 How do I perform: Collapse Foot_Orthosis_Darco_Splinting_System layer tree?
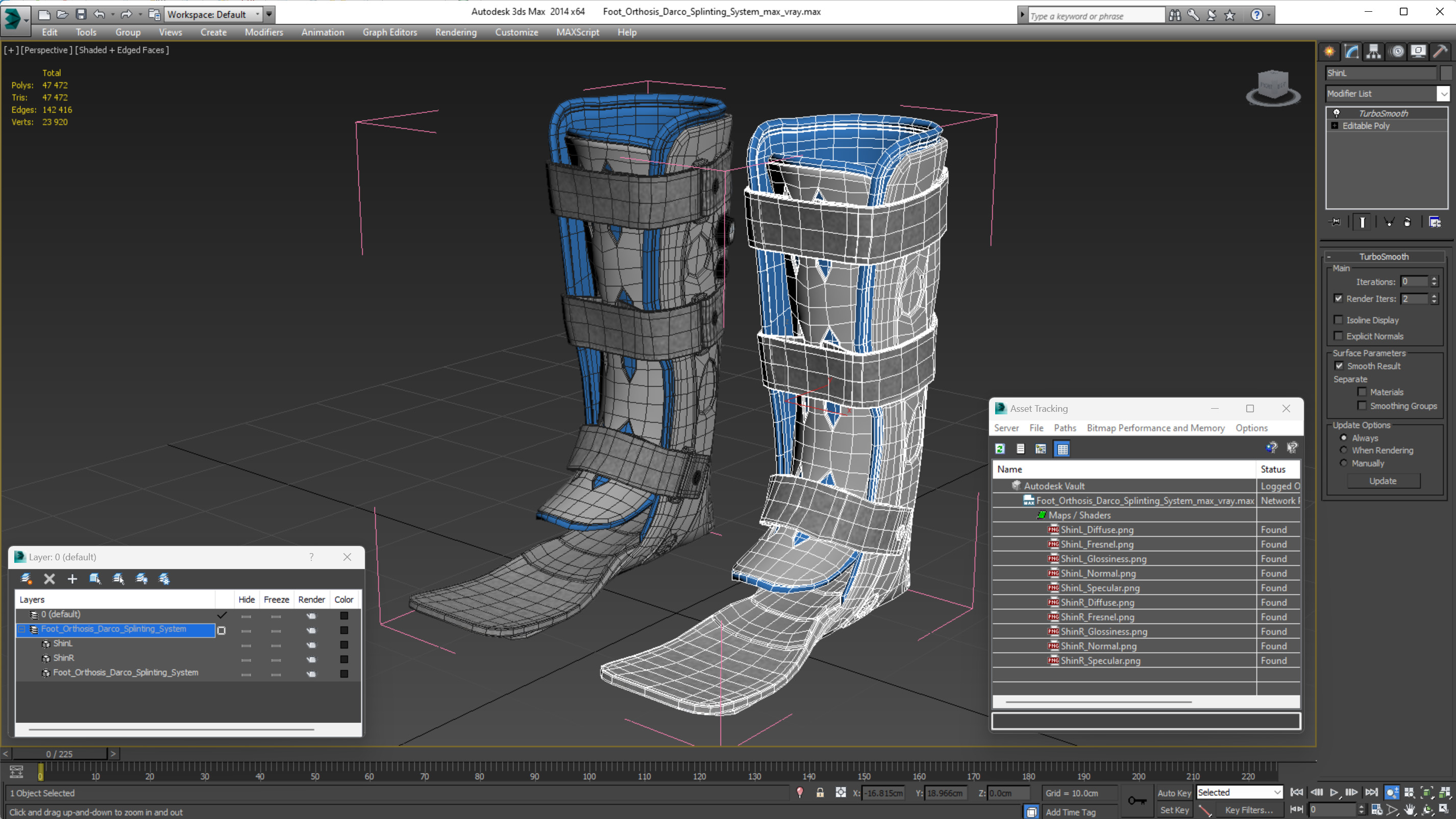[22, 629]
